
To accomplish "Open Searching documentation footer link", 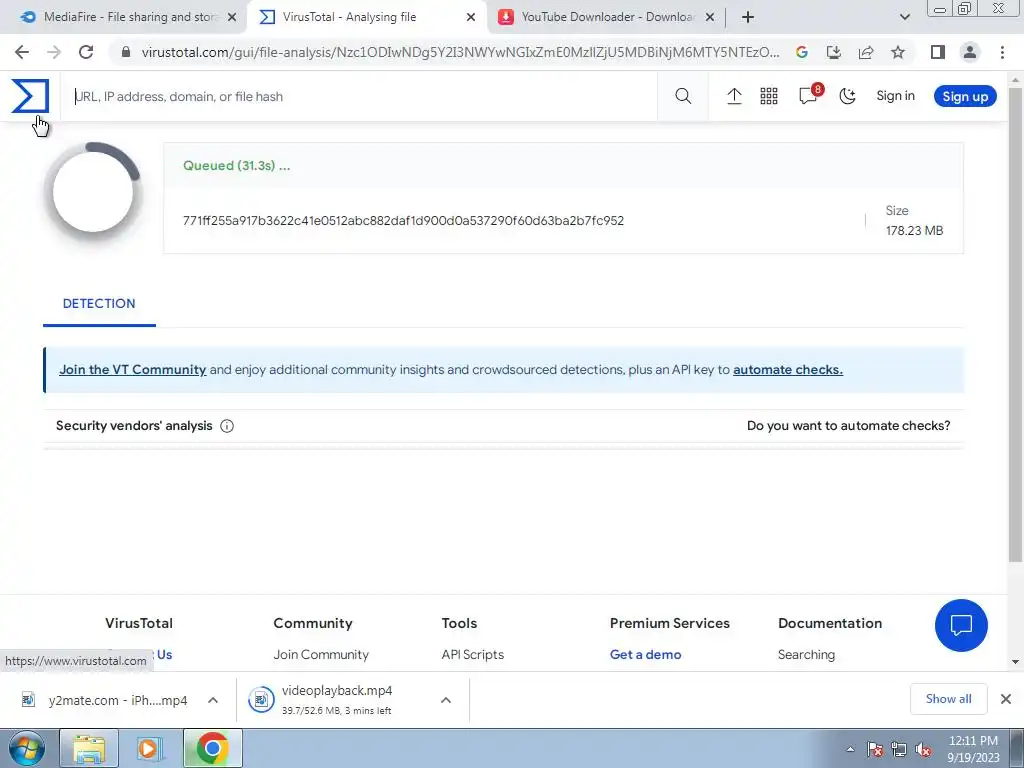I will (x=806, y=654).
